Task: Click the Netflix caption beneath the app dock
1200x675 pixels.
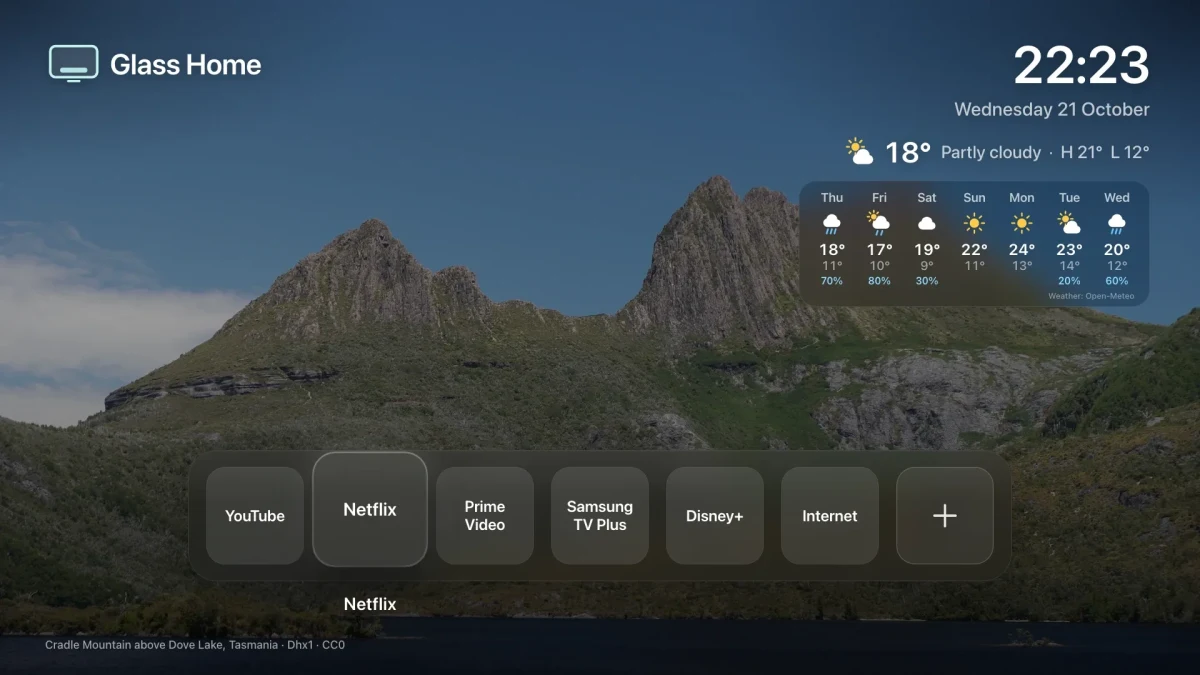Action: click(x=370, y=604)
